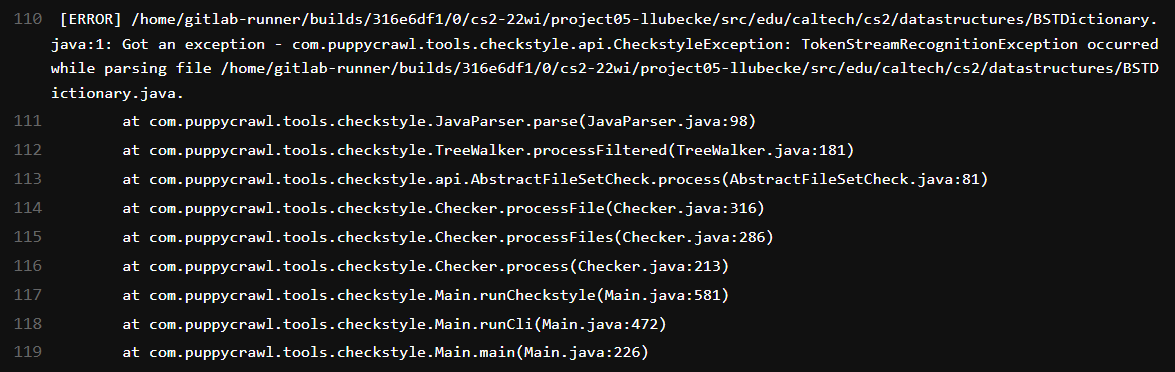Image resolution: width=1175 pixels, height=372 pixels.
Task: Click line number 111
Action: pyautogui.click(x=28, y=122)
